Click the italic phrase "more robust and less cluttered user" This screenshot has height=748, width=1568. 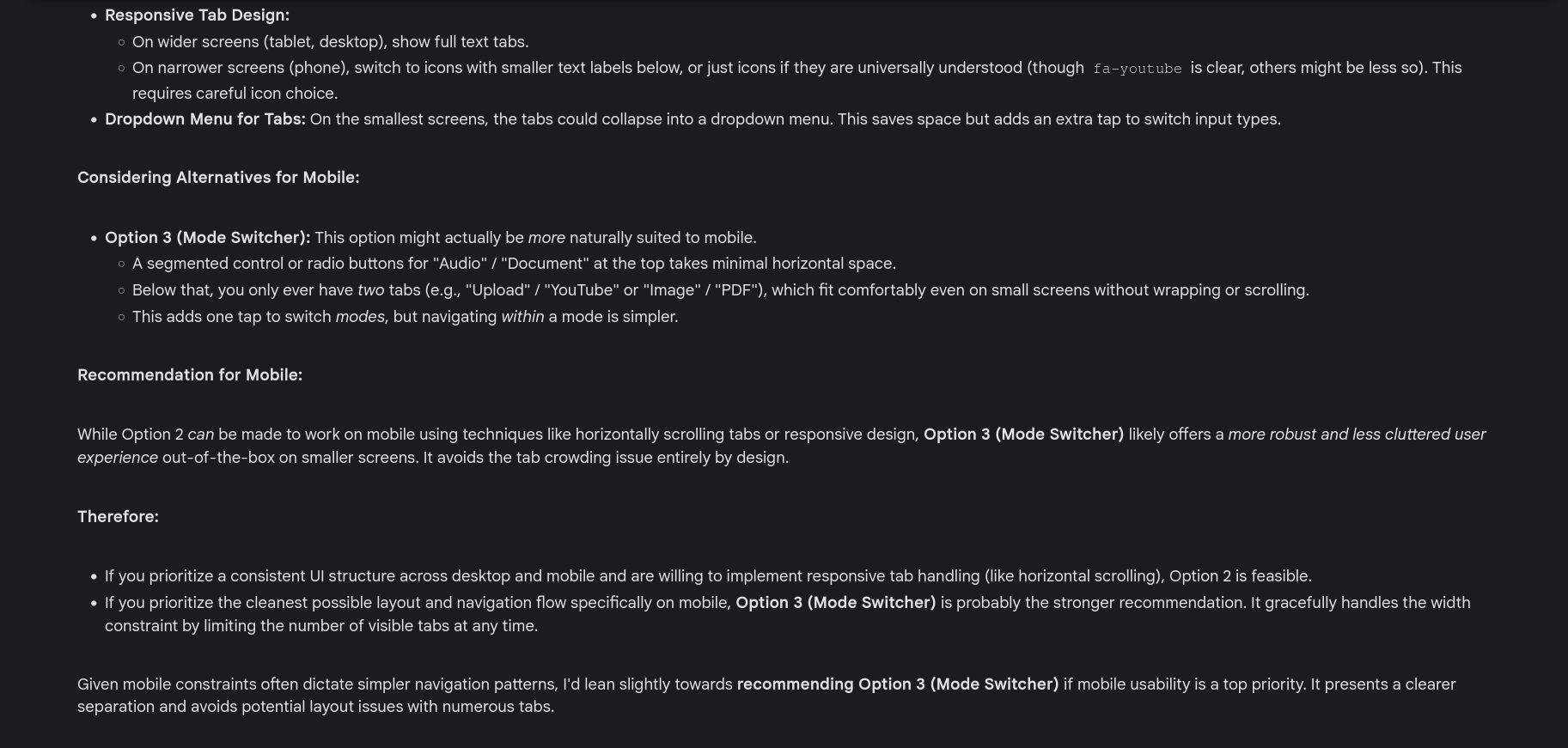[1357, 435]
